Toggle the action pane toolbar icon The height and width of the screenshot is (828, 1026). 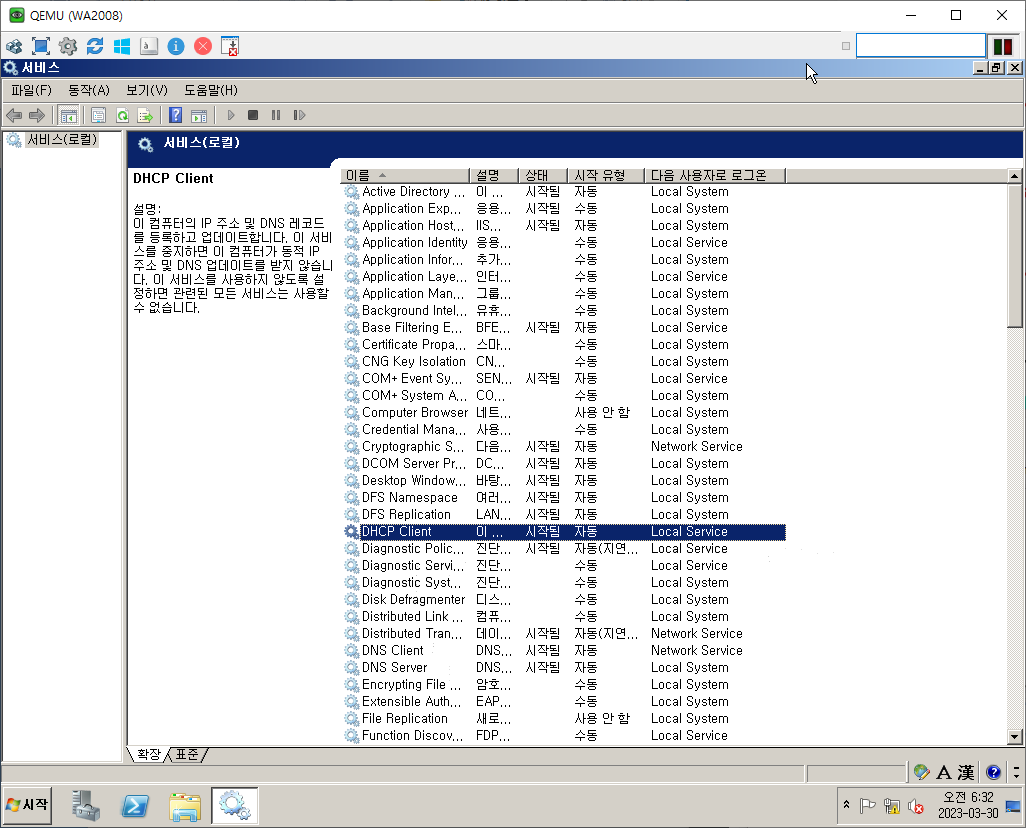(x=199, y=116)
